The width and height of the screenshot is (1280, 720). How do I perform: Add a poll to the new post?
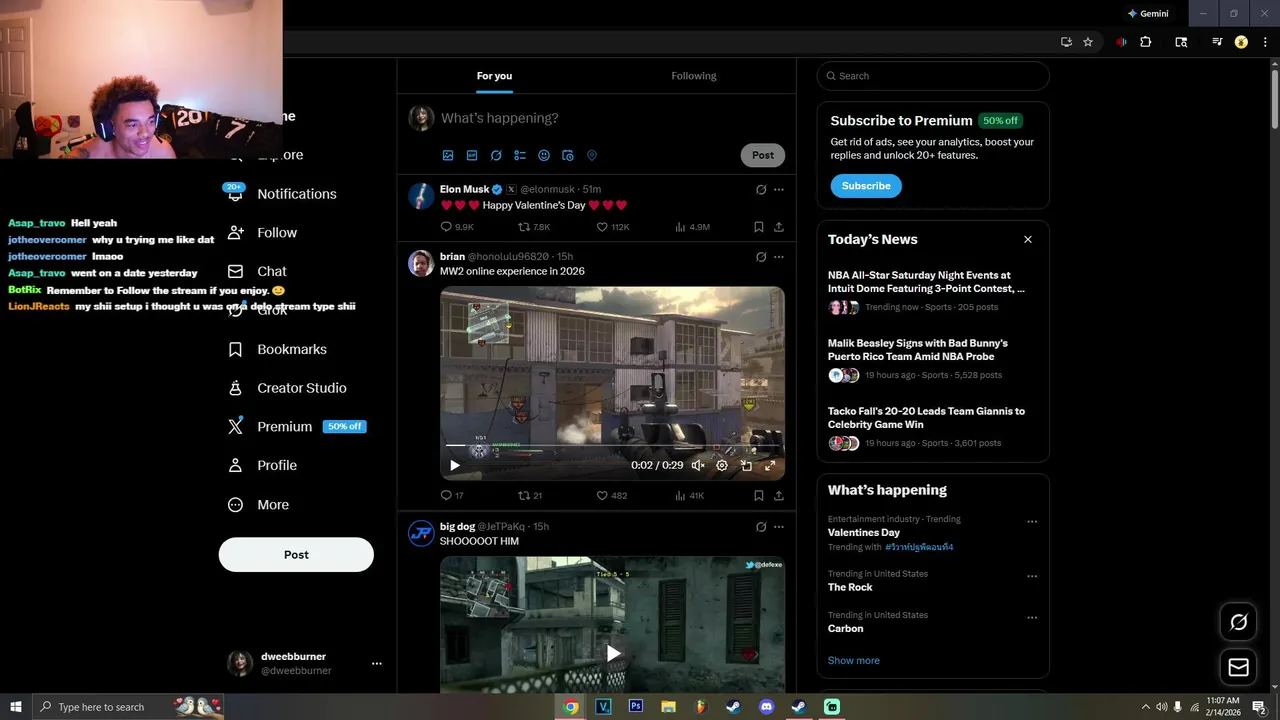click(520, 155)
